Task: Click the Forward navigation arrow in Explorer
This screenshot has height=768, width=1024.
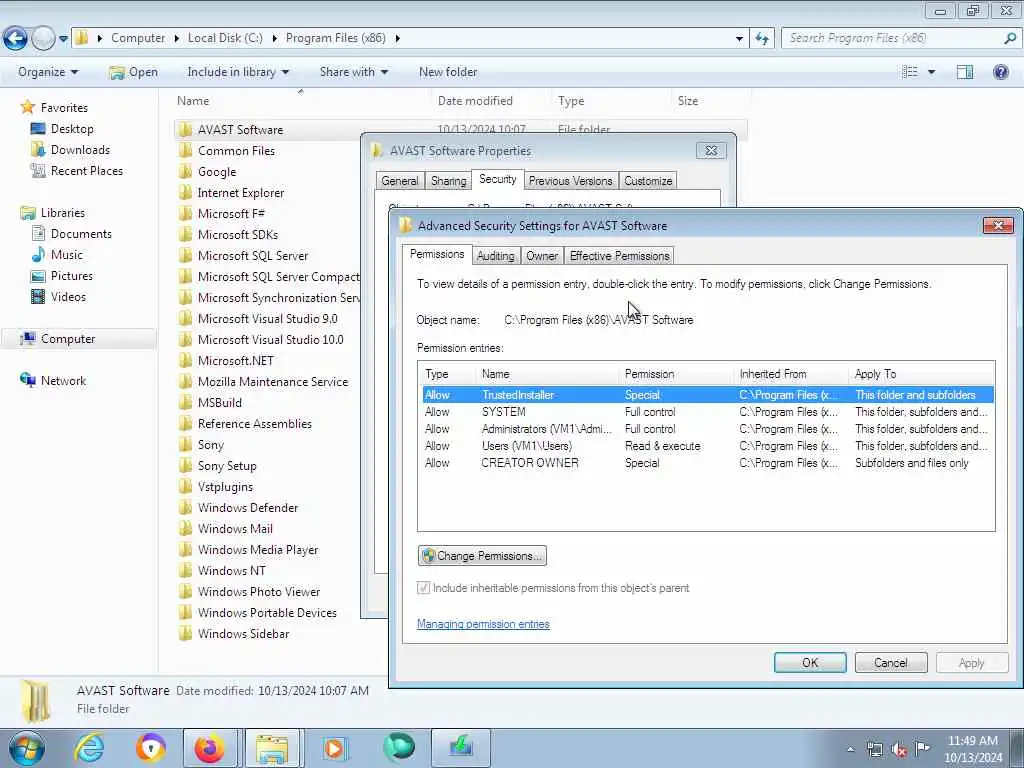Action: click(x=44, y=39)
